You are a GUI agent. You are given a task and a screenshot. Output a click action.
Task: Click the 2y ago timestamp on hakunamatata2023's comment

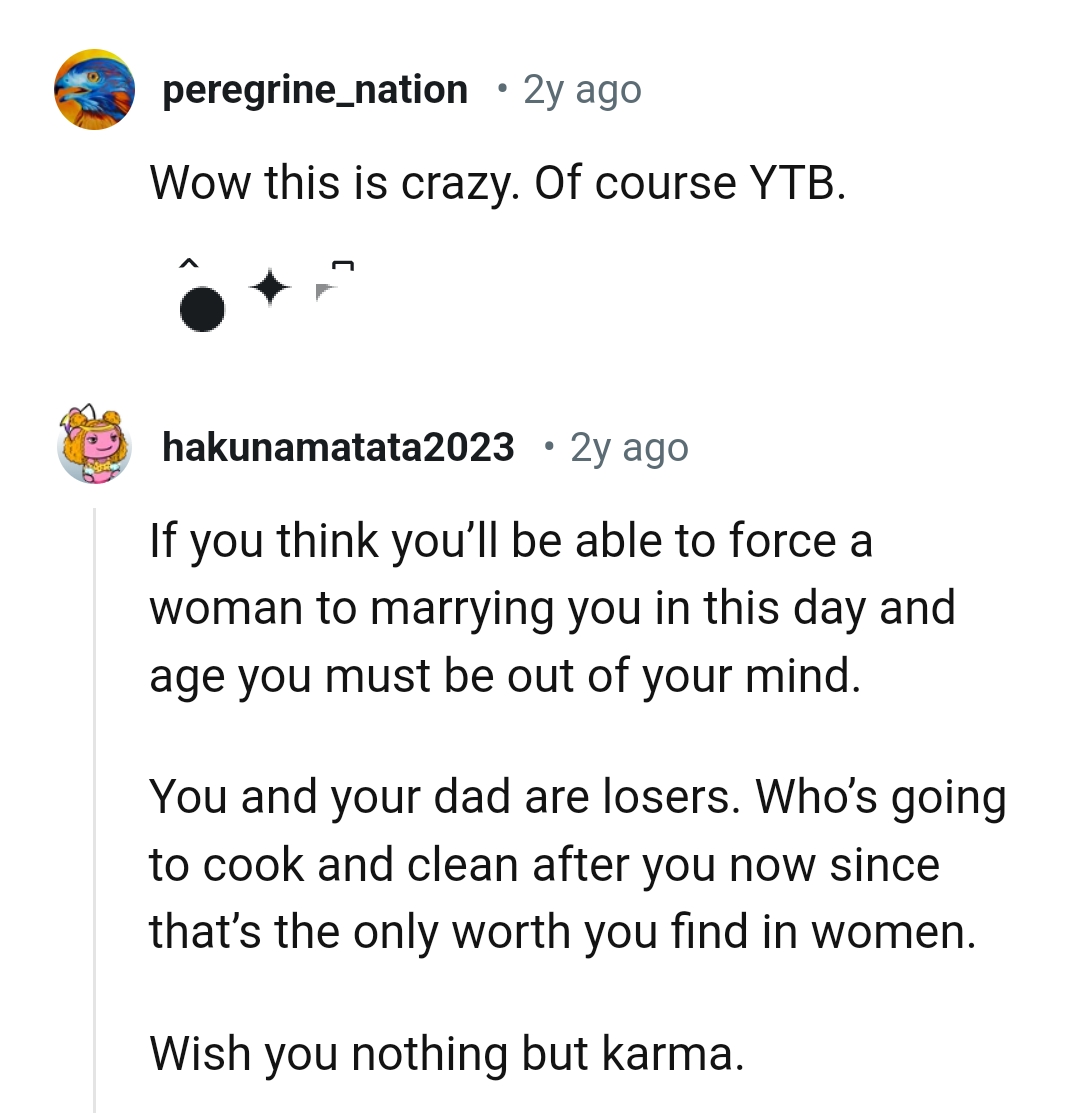(628, 446)
